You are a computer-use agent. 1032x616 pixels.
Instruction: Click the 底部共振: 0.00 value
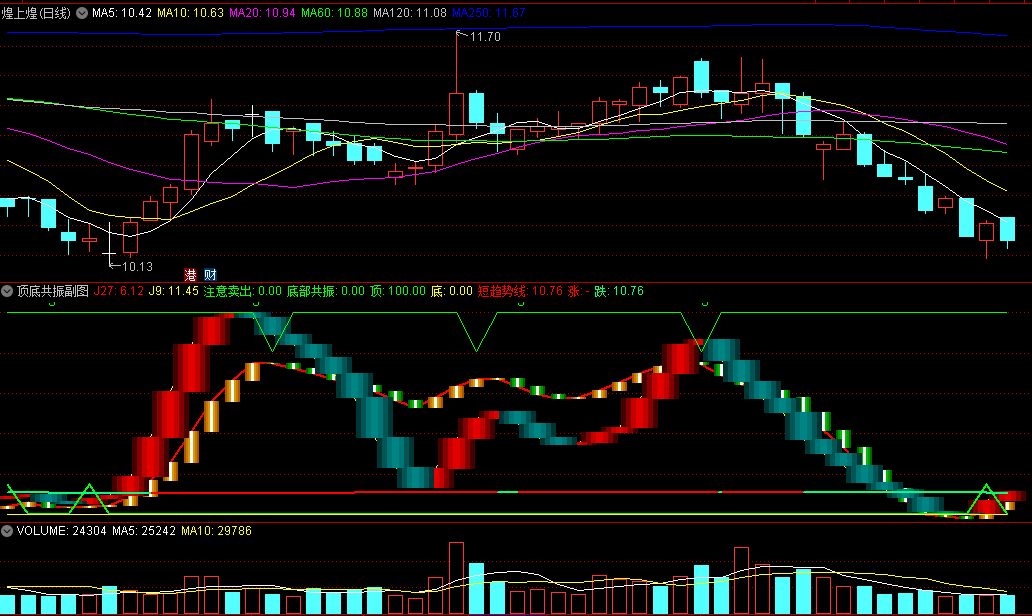325,291
